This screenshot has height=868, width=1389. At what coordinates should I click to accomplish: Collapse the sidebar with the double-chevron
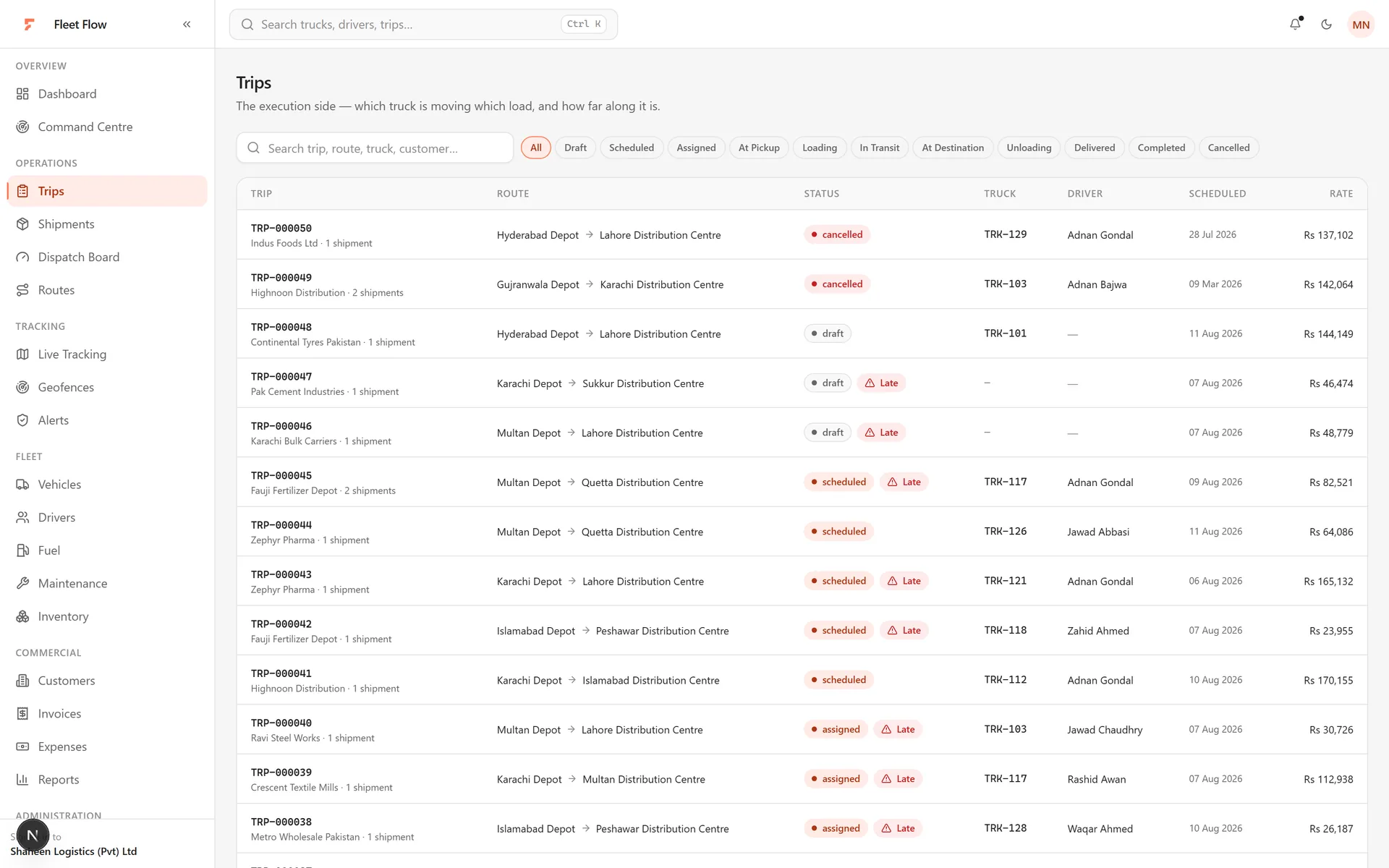coord(187,25)
